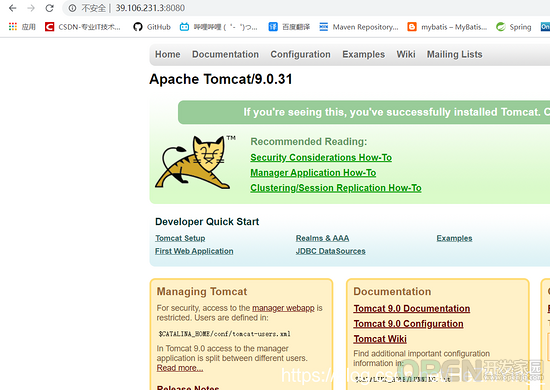
Task: Open the Maven Repository bookmark
Action: tap(358, 27)
